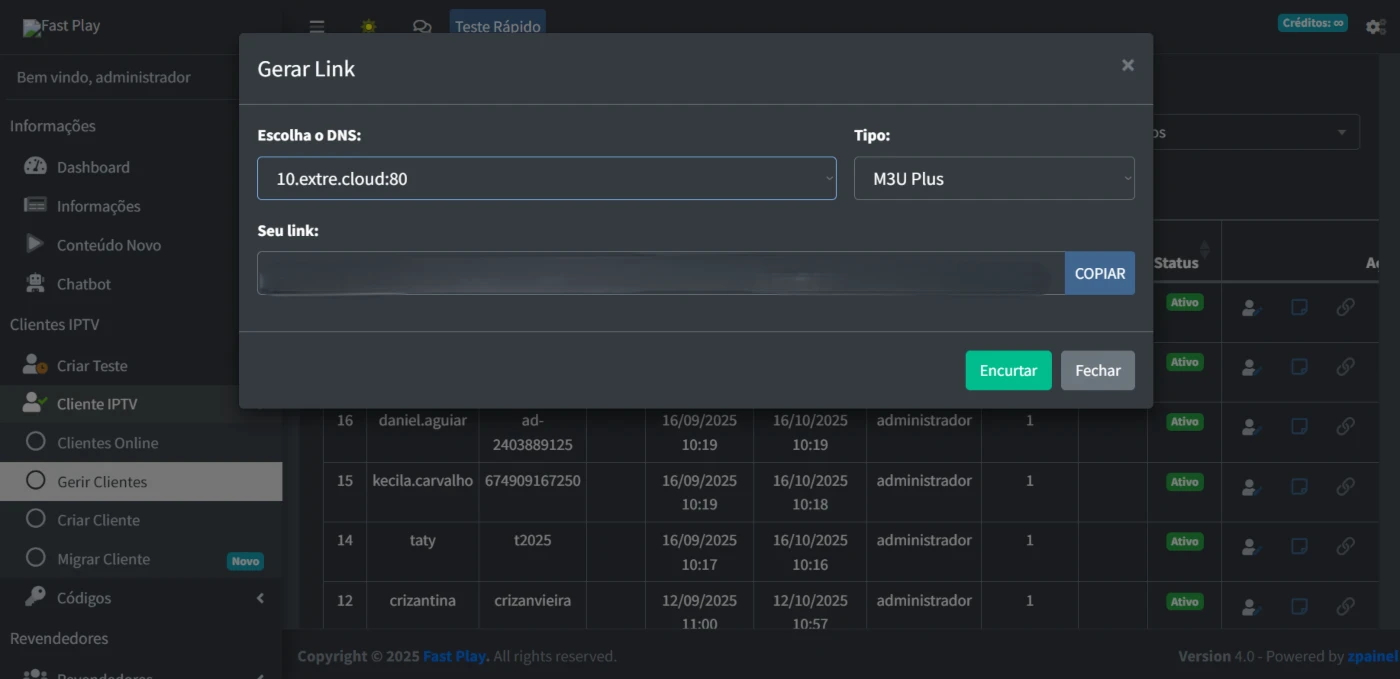Click the Dashboard gauge icon in the sidebar
The image size is (1400, 679).
[35, 167]
